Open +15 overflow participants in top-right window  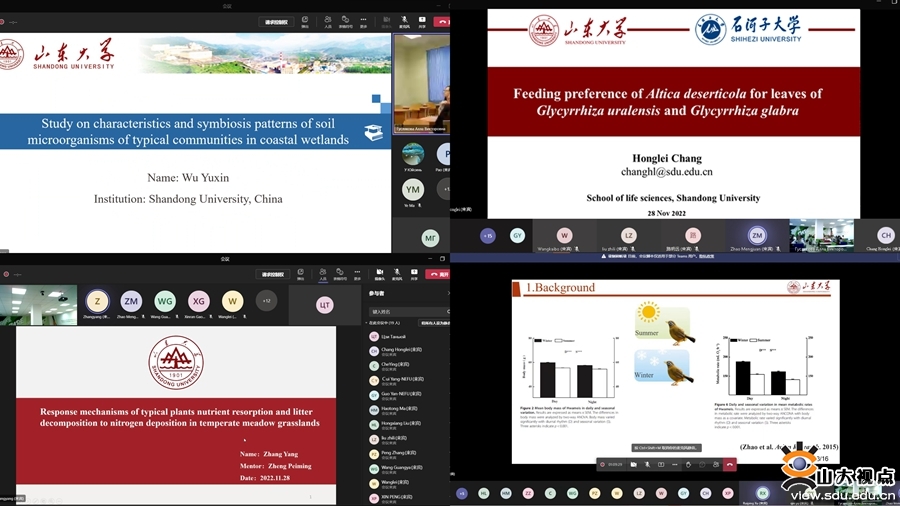coord(488,236)
